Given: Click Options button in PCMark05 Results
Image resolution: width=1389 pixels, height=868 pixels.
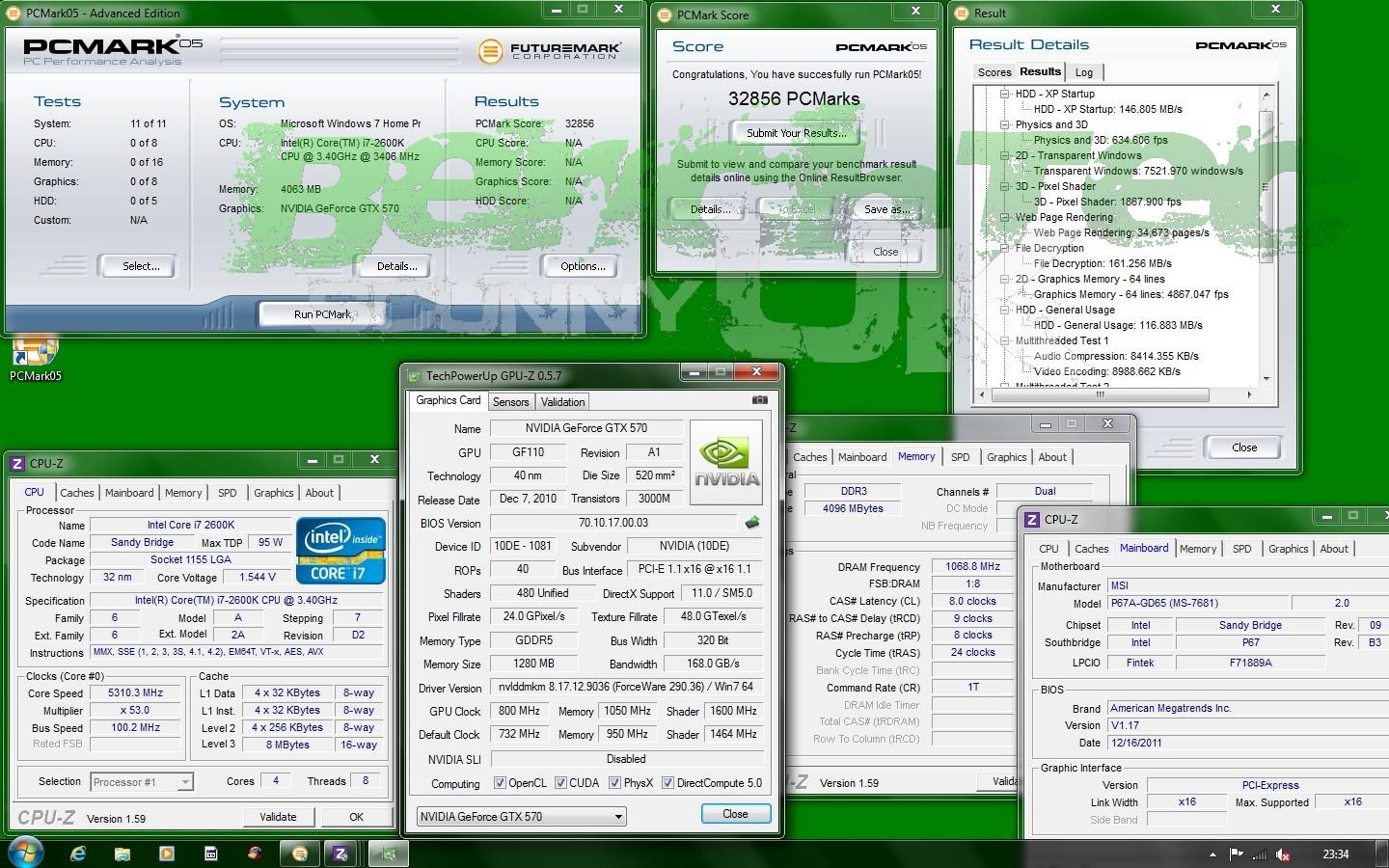Looking at the screenshot, I should (584, 266).
